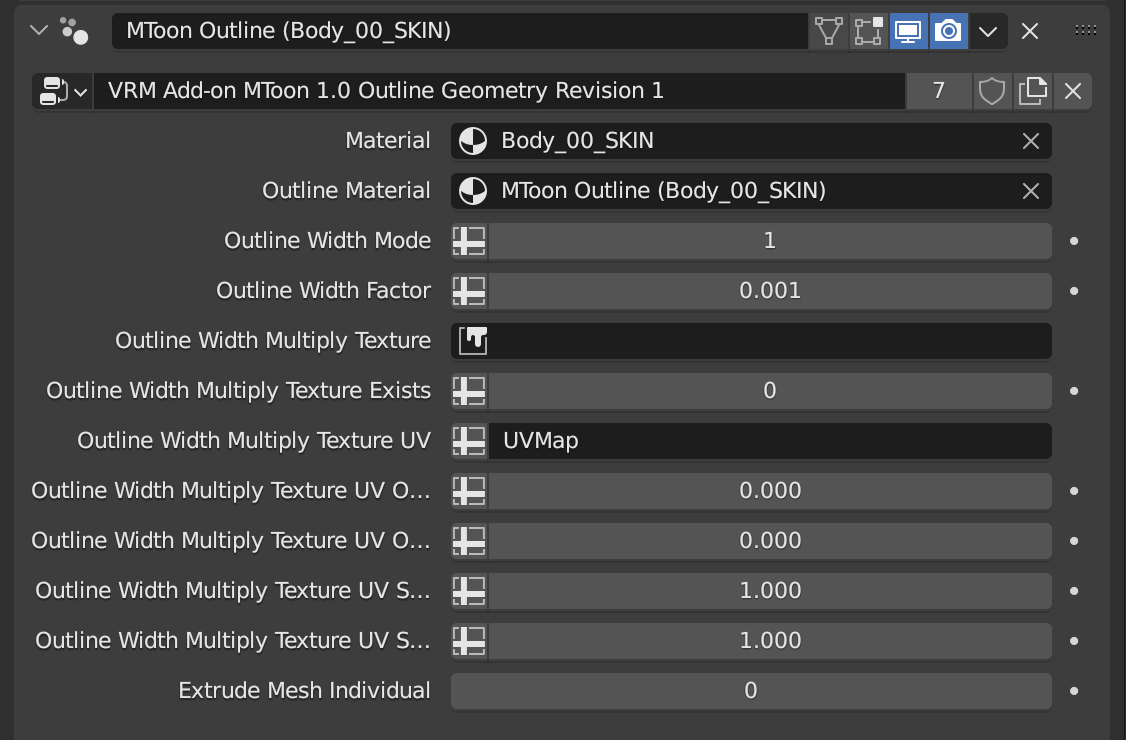Click the MToon Outline material icon

[x=473, y=191]
